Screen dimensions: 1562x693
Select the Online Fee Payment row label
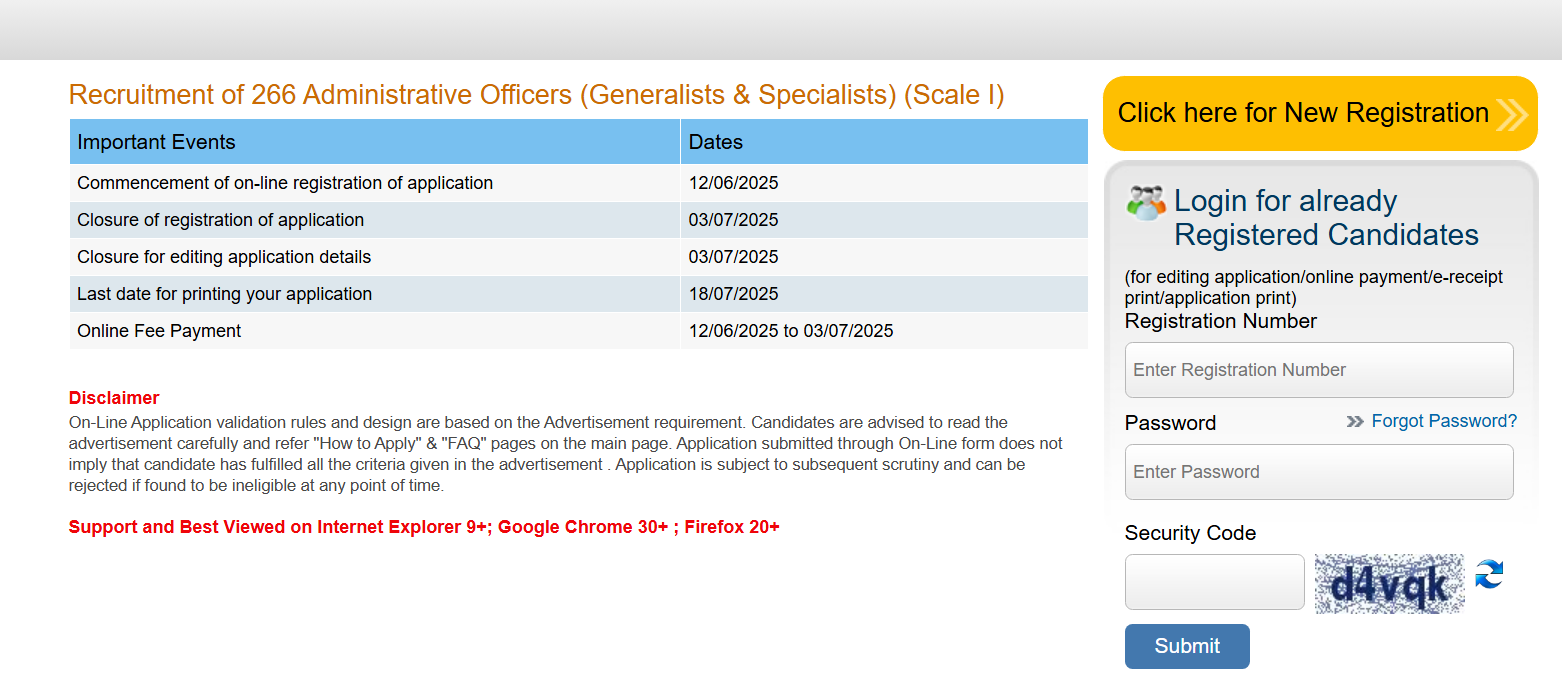[159, 331]
